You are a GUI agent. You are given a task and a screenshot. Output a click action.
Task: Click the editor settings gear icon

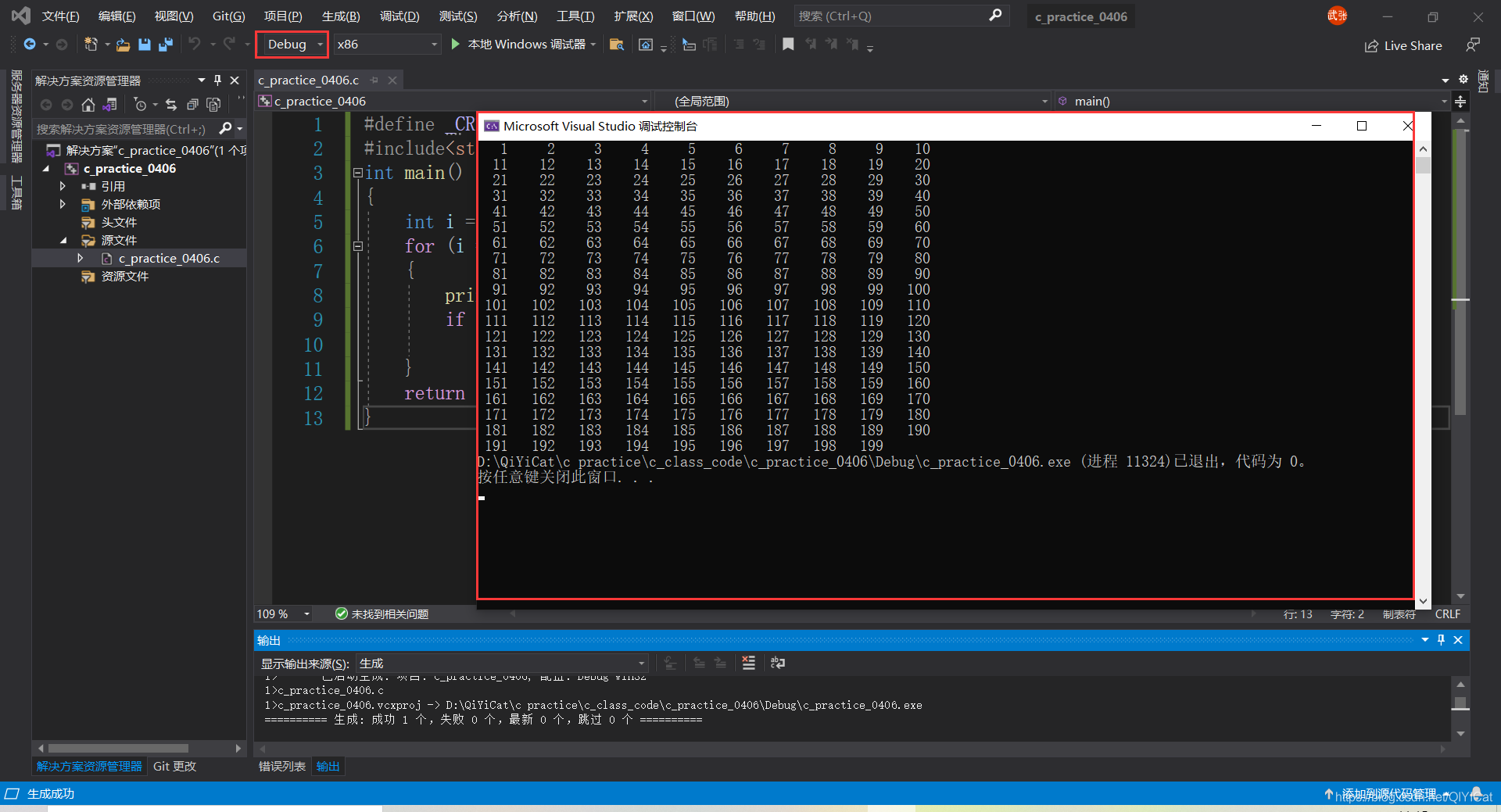pyautogui.click(x=1463, y=79)
